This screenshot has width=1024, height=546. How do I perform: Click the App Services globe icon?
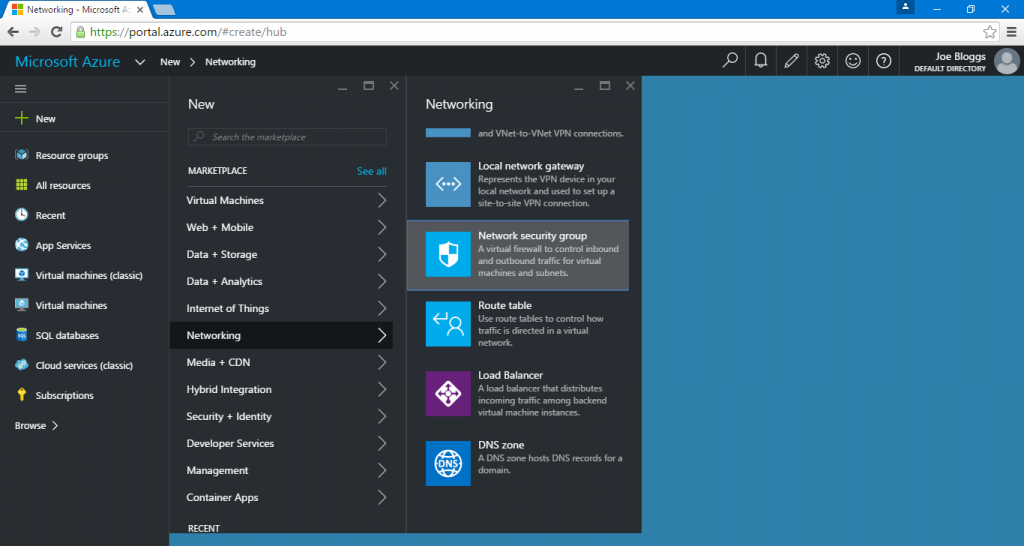tap(22, 245)
